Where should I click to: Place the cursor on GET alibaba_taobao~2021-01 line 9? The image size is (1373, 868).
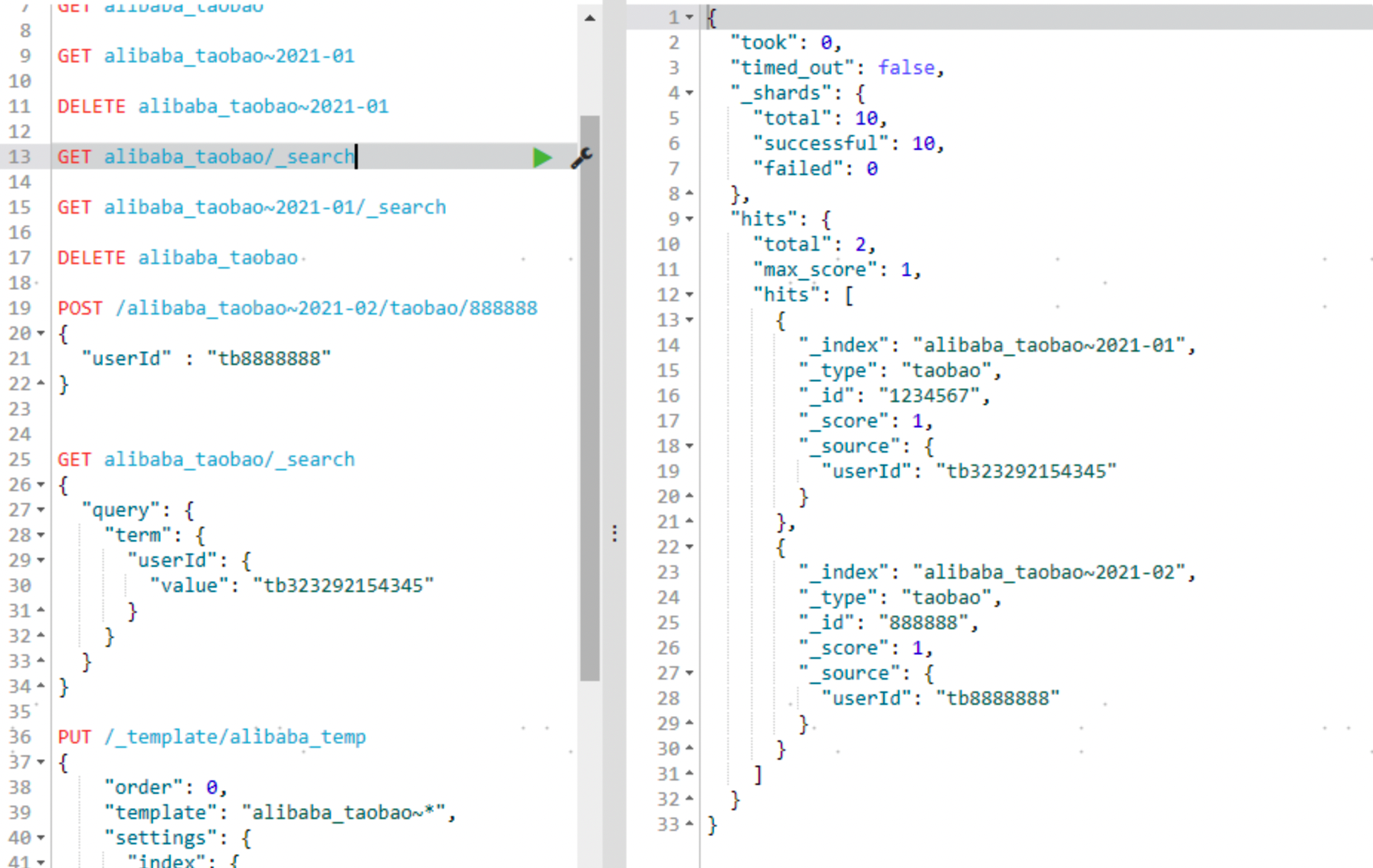(x=206, y=56)
